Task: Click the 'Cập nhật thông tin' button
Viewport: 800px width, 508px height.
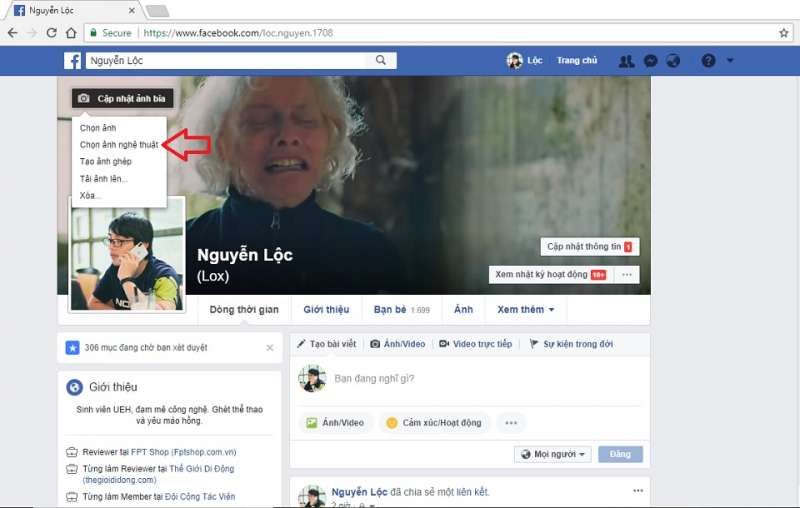Action: pos(589,246)
